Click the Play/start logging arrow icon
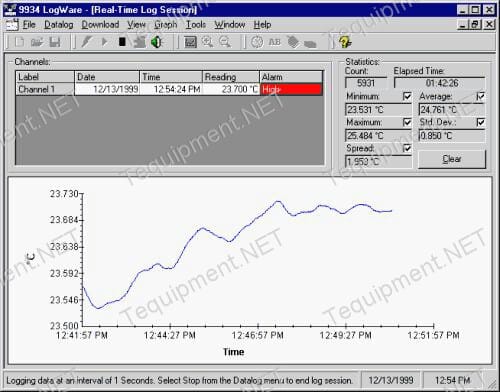This screenshot has height=392, width=500. [104, 42]
